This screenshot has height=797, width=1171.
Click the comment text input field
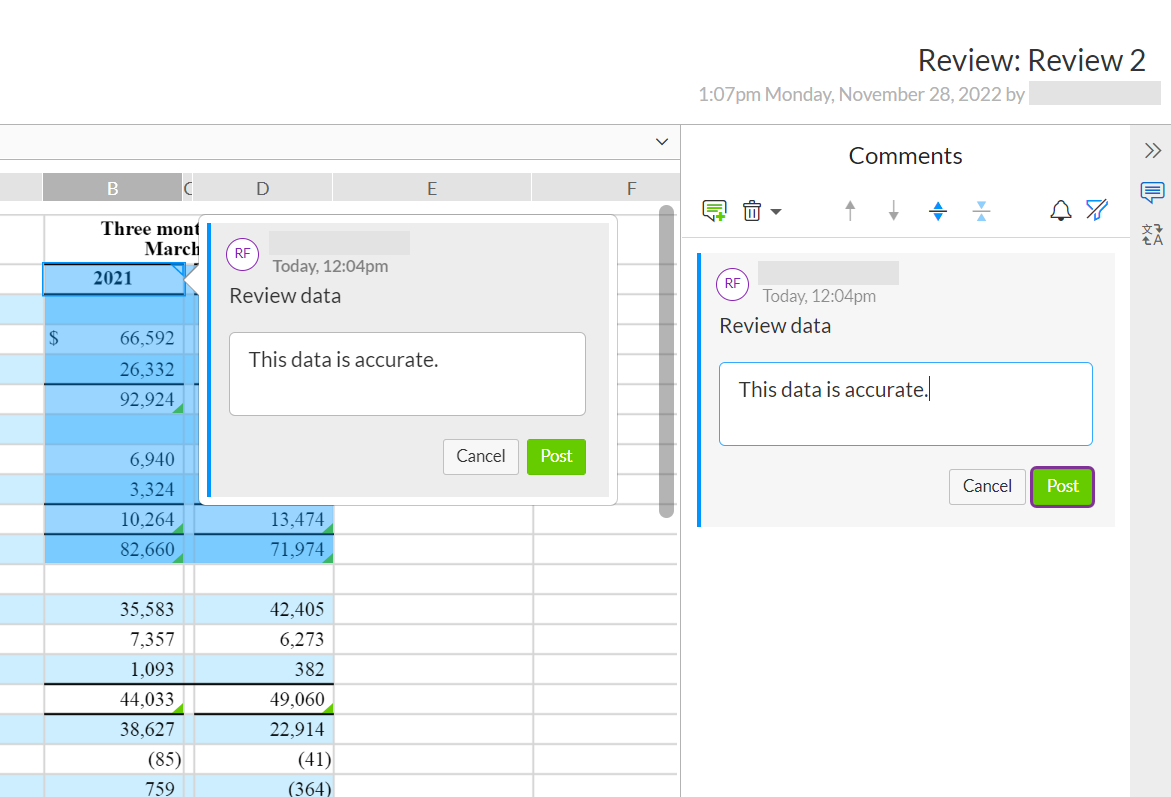(905, 403)
